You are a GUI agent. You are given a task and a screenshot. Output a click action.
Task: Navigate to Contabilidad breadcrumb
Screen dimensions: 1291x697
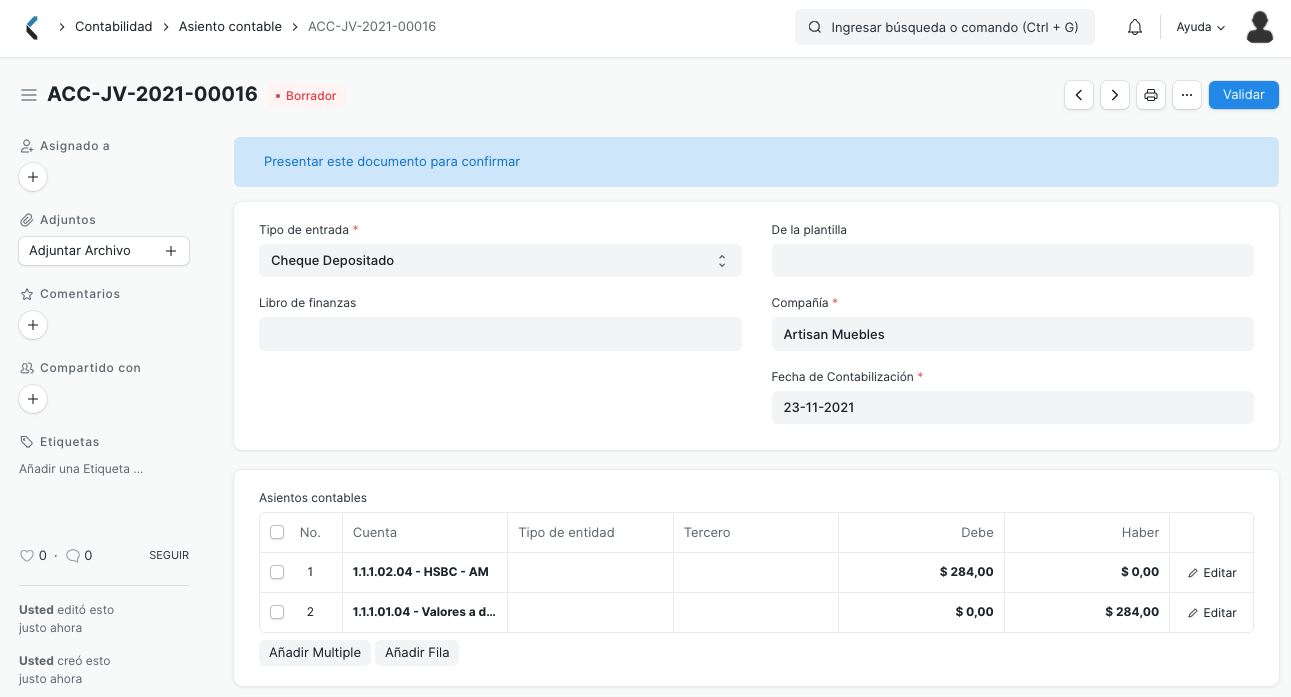(114, 27)
